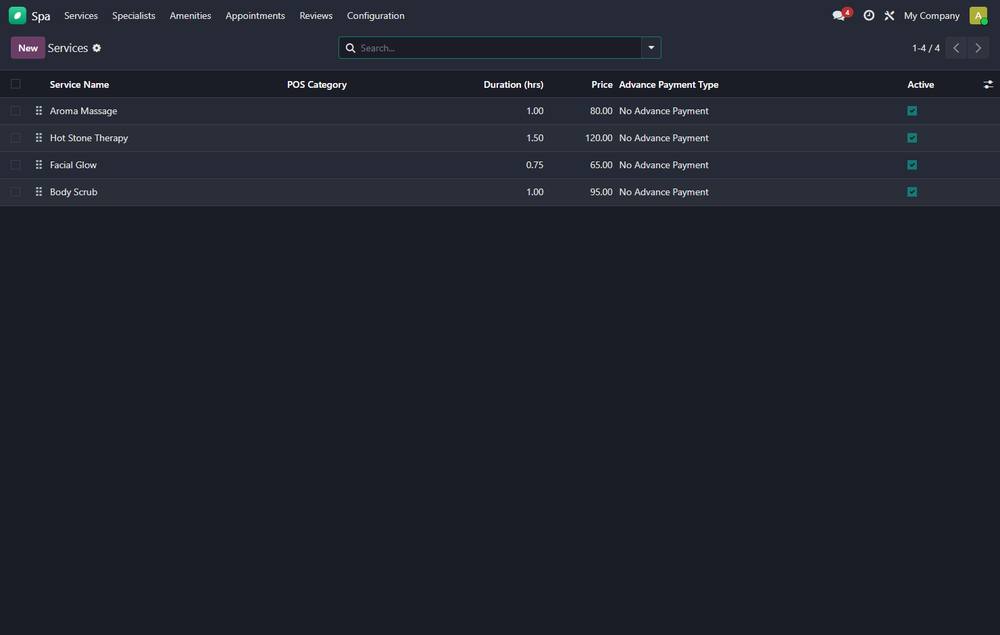The image size is (1000, 635).
Task: Click the user avatar icon
Action: point(978,15)
